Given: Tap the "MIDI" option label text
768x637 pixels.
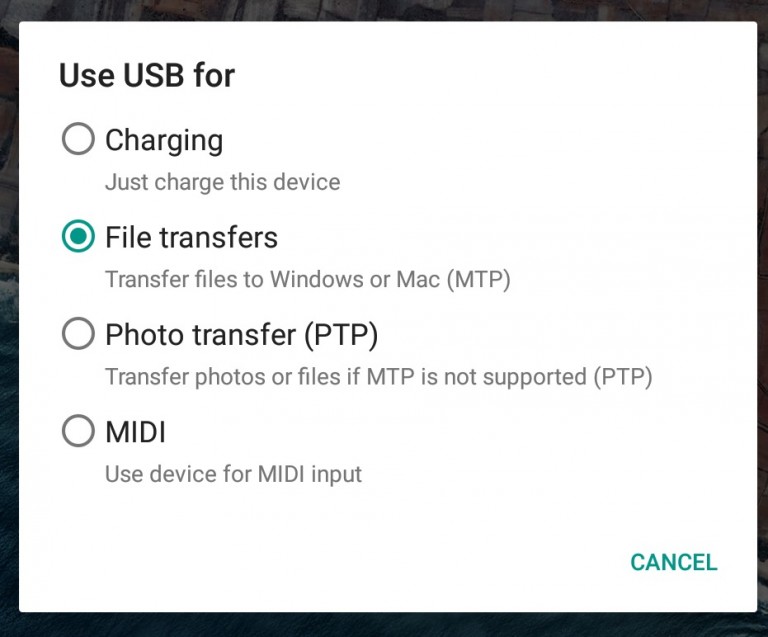Looking at the screenshot, I should (x=135, y=431).
